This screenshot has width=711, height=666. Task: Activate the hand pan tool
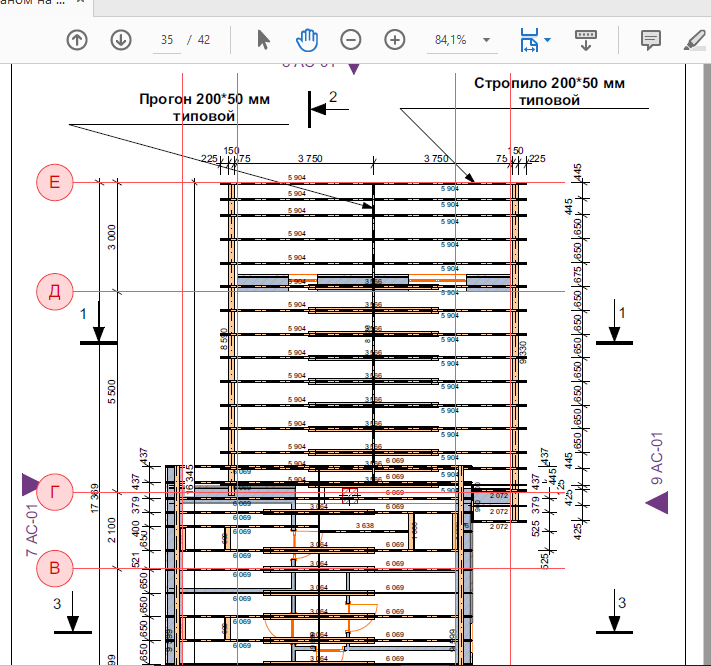(x=307, y=40)
